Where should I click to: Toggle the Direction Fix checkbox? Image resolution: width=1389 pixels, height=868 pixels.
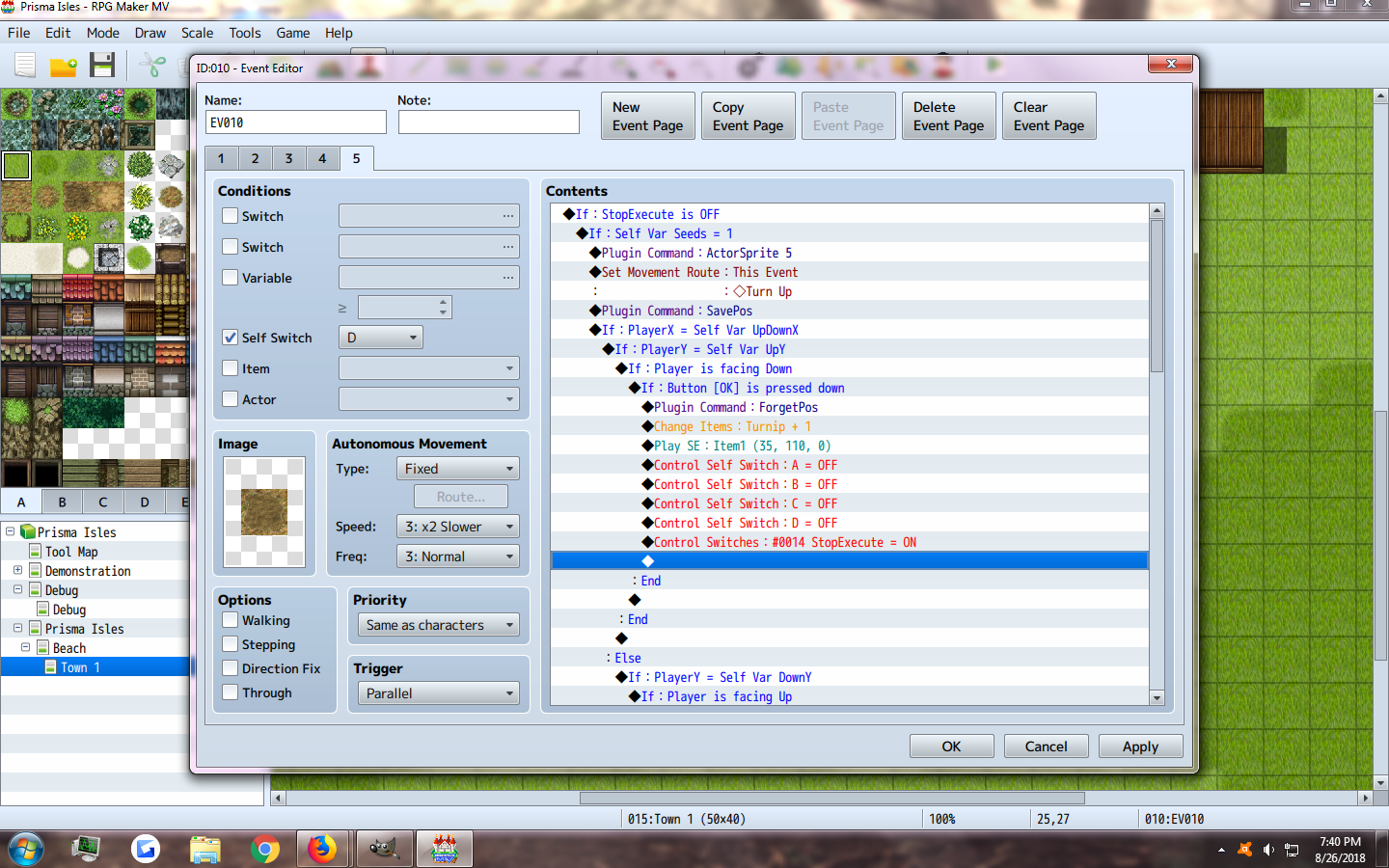(x=230, y=668)
